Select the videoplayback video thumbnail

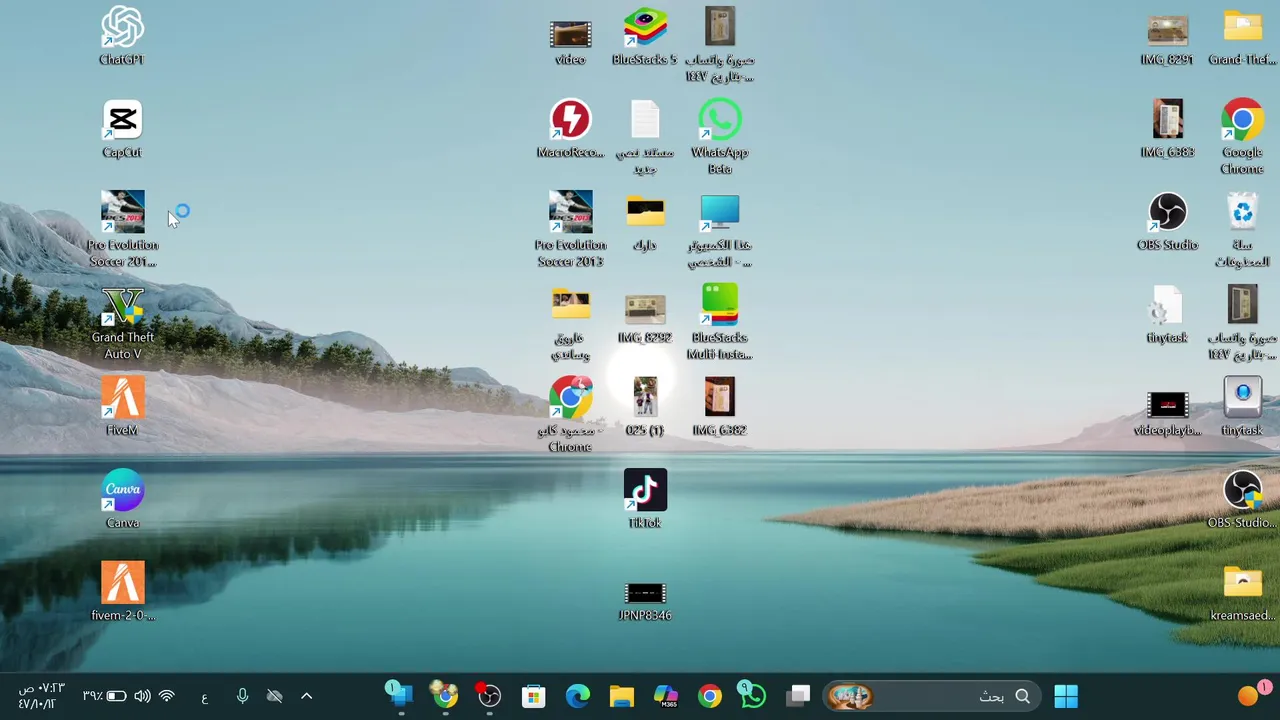(1167, 407)
